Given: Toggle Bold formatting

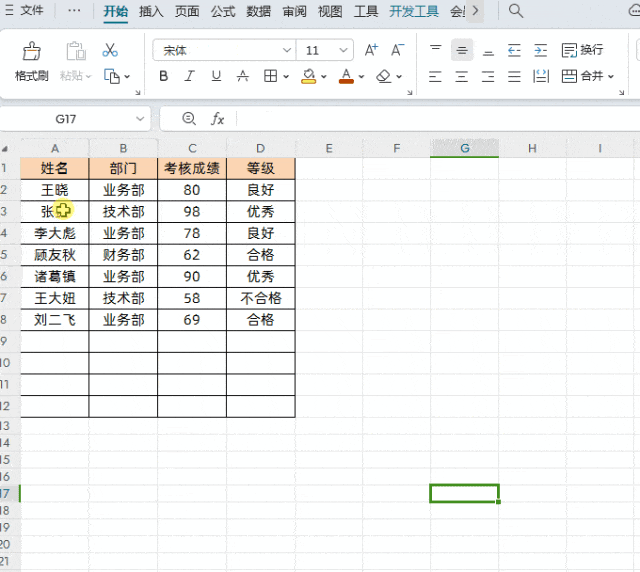Looking at the screenshot, I should point(164,76).
